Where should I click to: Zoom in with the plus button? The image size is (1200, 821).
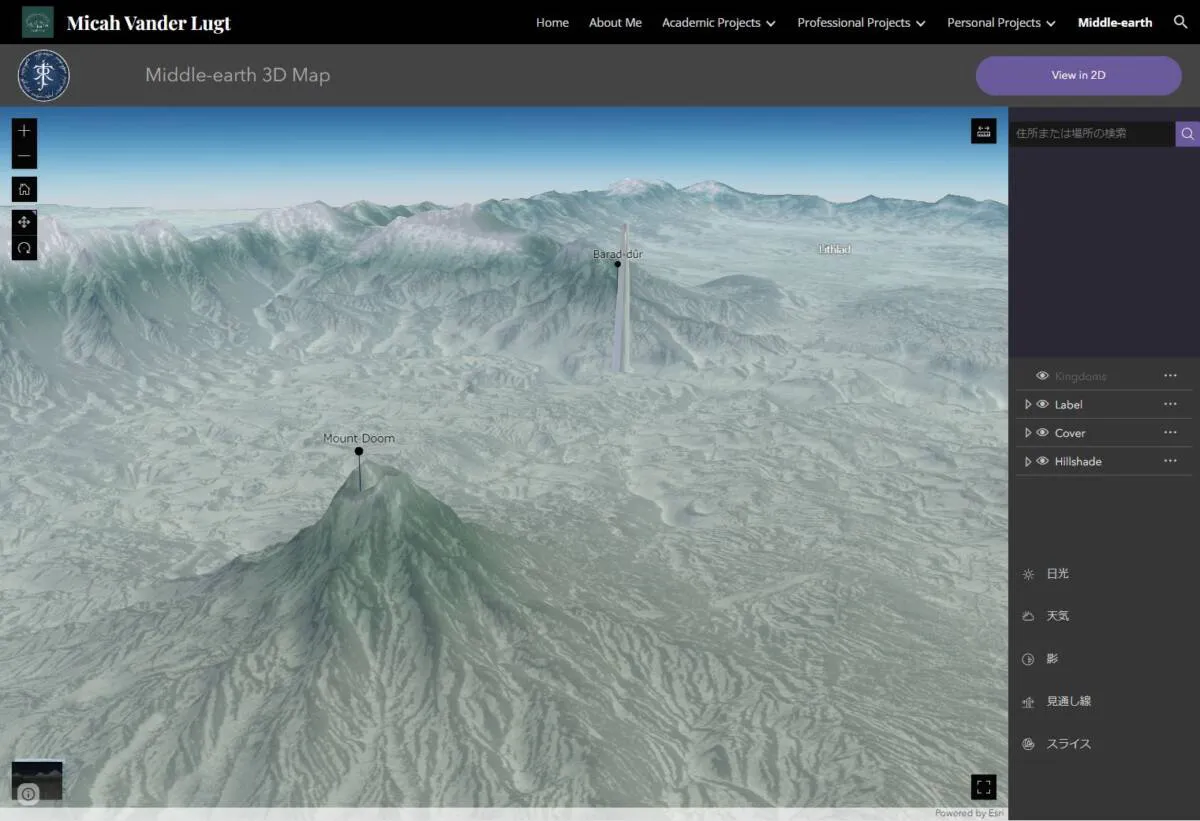24,131
